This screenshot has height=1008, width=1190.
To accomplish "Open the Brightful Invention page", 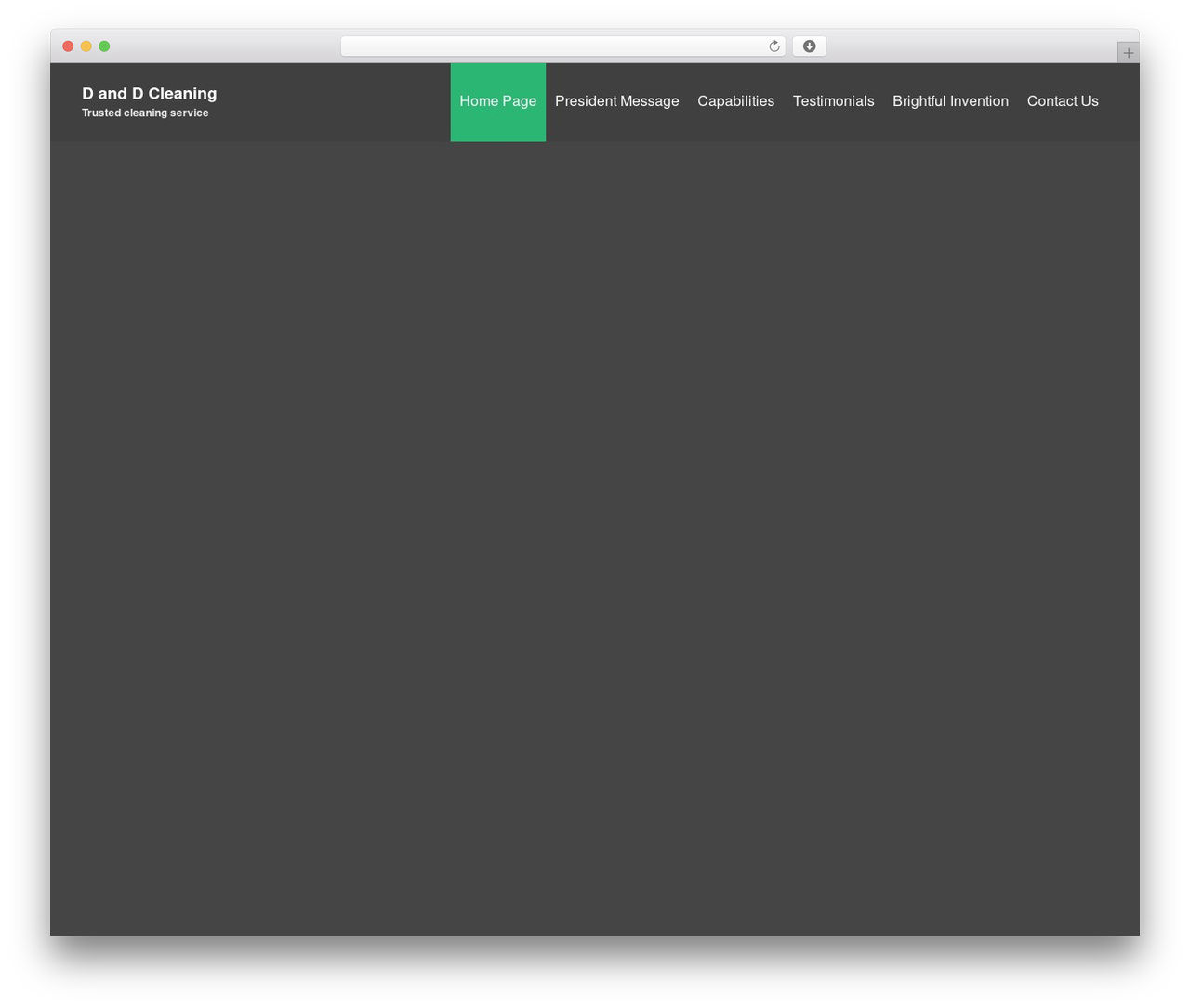I will click(x=951, y=101).
